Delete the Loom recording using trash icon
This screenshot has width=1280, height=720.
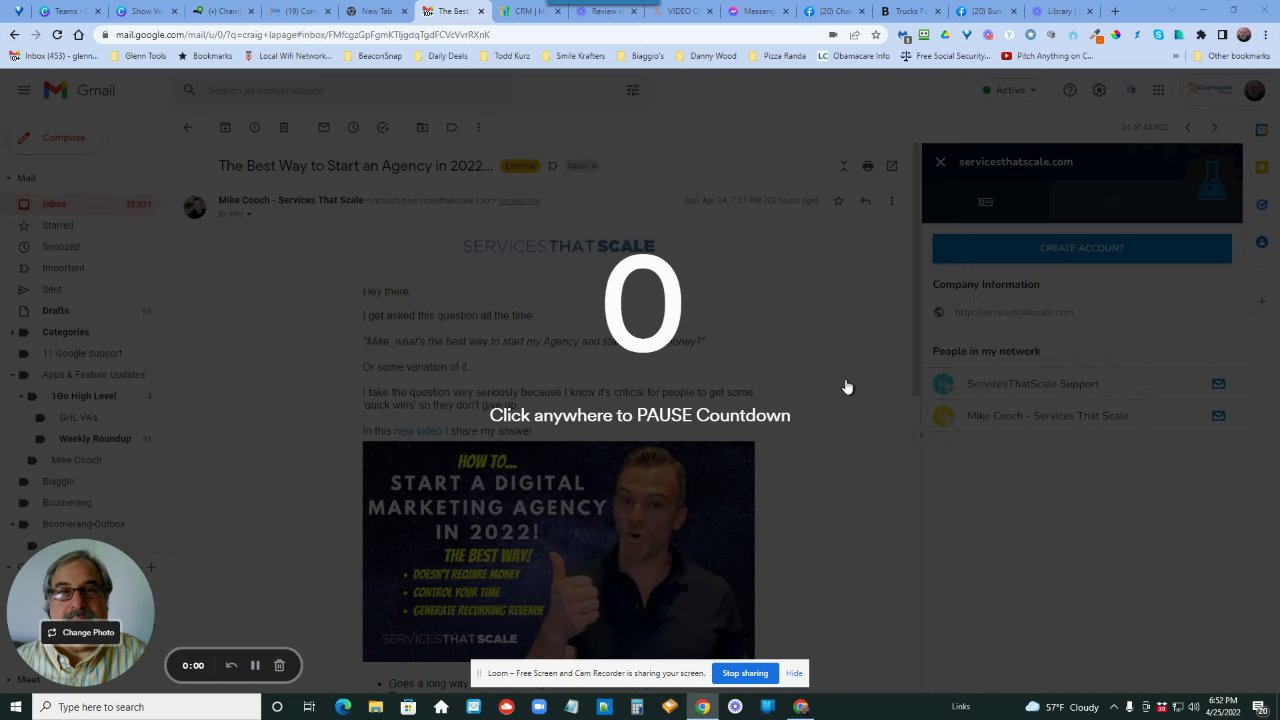click(279, 665)
